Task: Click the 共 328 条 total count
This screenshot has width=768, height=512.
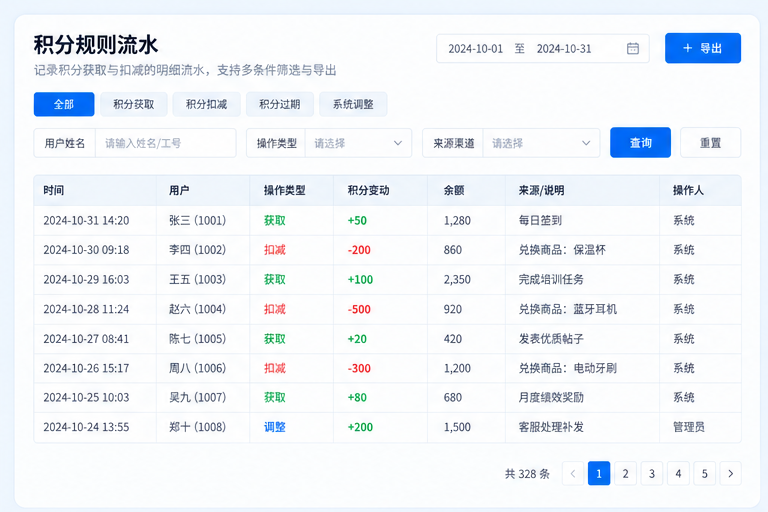Action: click(x=528, y=474)
